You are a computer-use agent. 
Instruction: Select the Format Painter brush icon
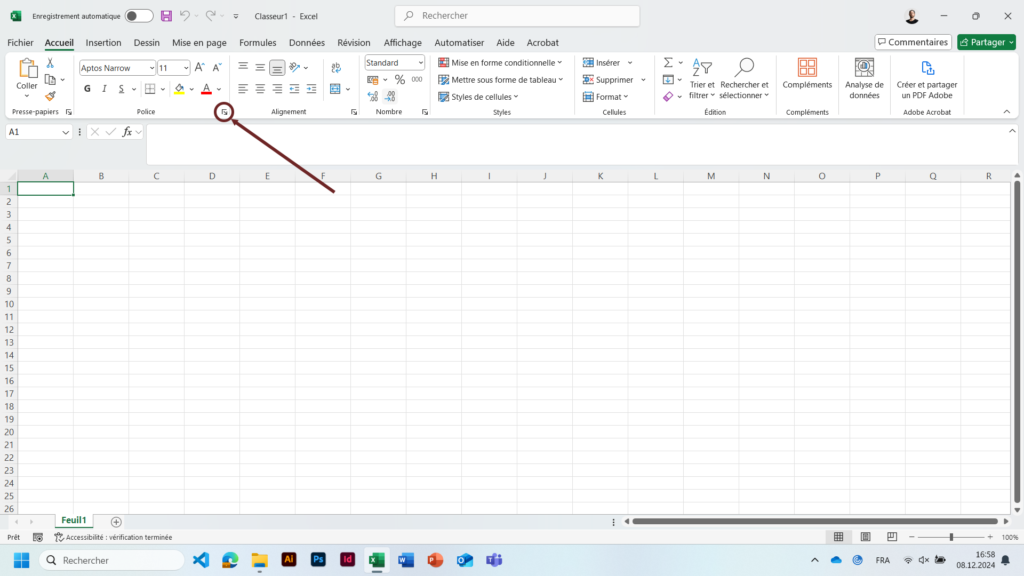50,96
